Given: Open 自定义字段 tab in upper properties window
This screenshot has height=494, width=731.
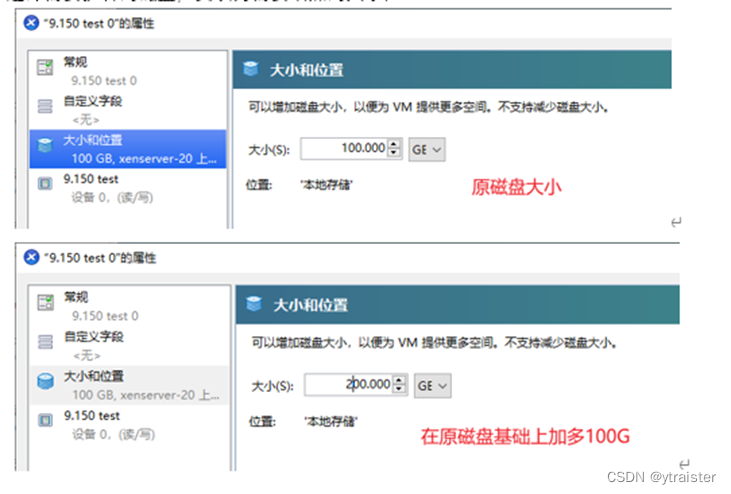Looking at the screenshot, I should click(127, 110).
